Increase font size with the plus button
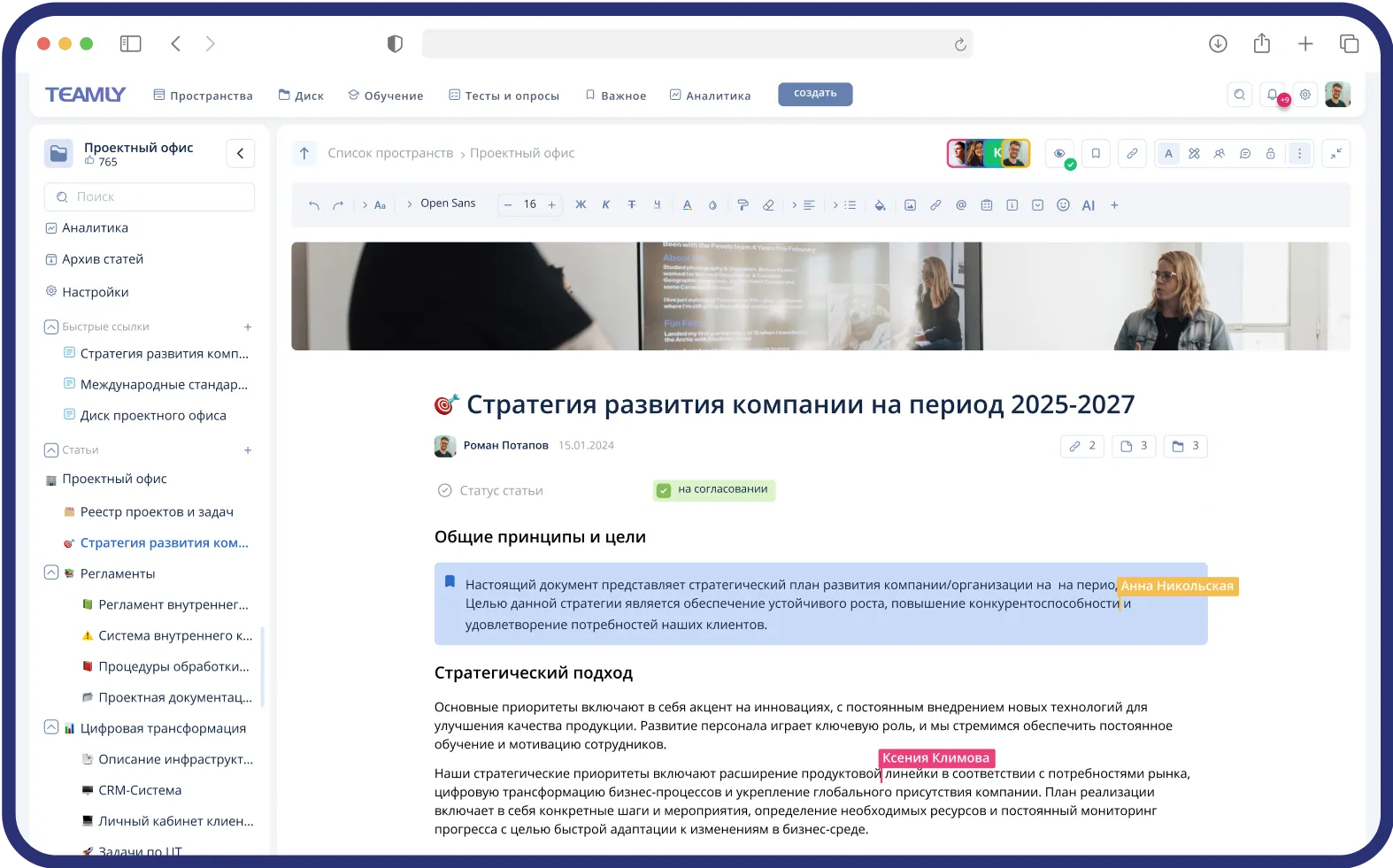1393x868 pixels. [552, 205]
